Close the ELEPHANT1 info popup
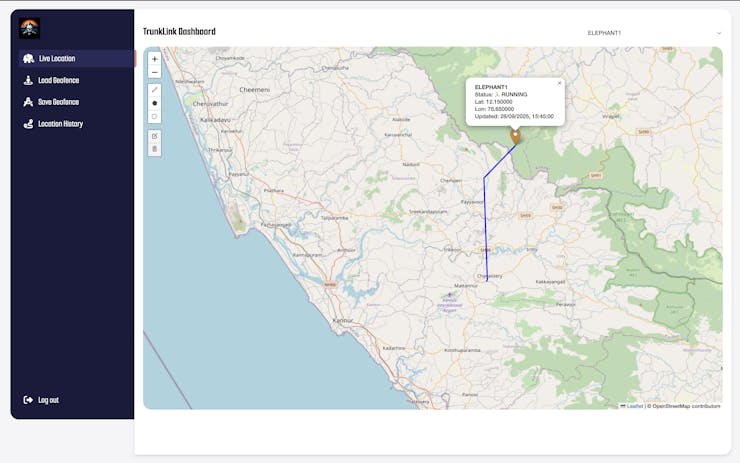Screen dimensions: 740x463 [559, 83]
